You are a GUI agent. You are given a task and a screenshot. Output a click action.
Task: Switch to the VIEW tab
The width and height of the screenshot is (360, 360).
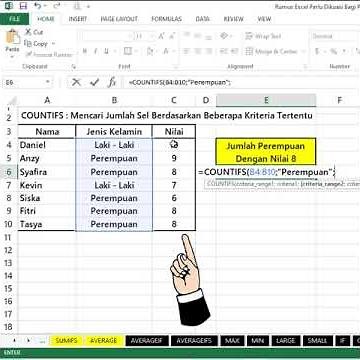click(x=264, y=19)
